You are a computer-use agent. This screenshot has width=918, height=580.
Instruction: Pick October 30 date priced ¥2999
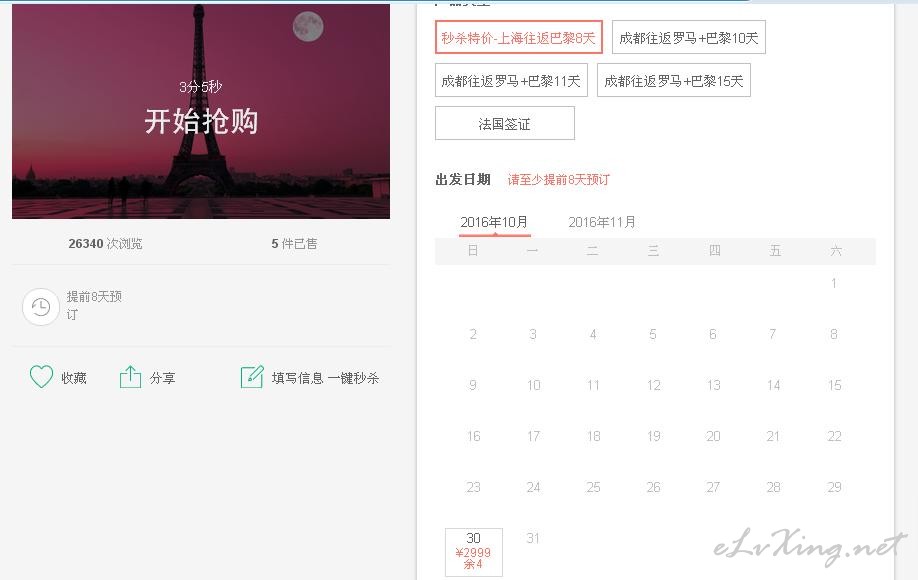pyautogui.click(x=474, y=552)
